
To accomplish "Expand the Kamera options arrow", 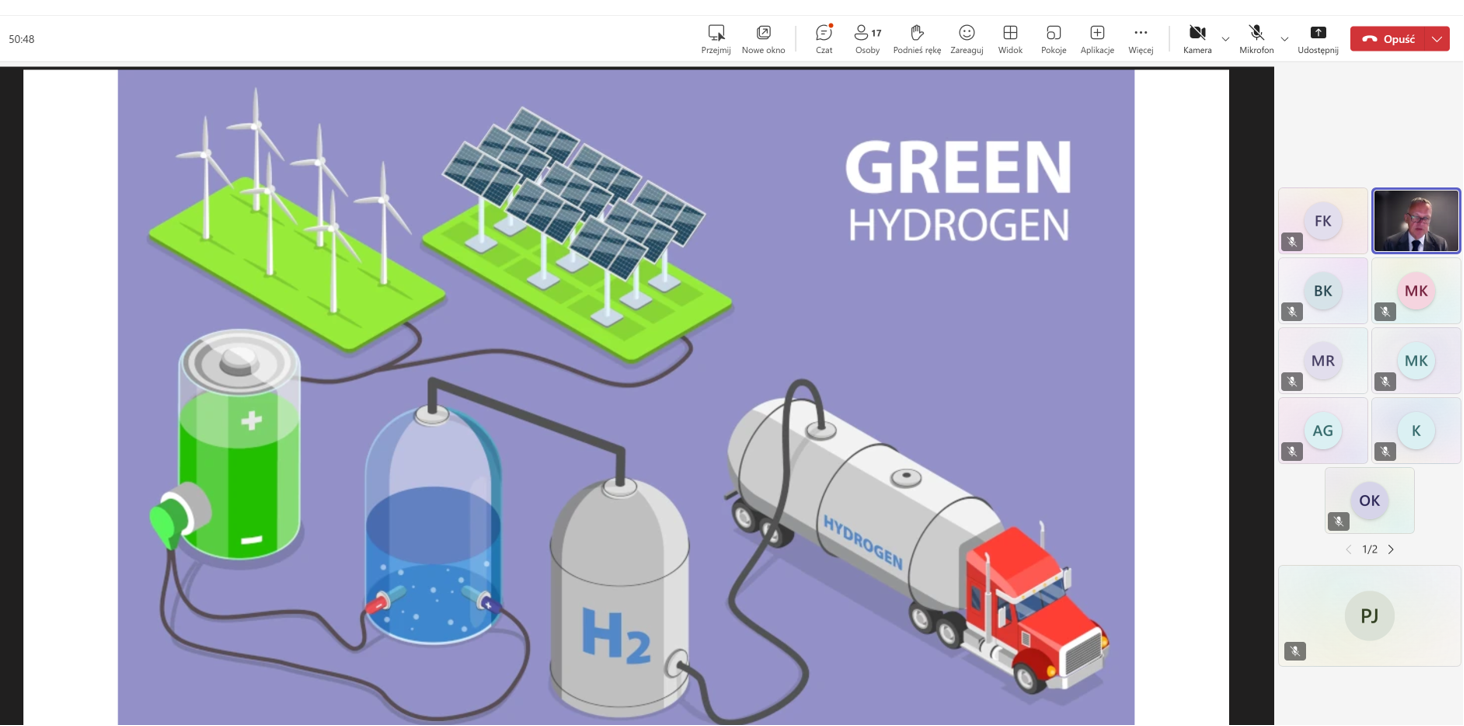I will point(1226,39).
